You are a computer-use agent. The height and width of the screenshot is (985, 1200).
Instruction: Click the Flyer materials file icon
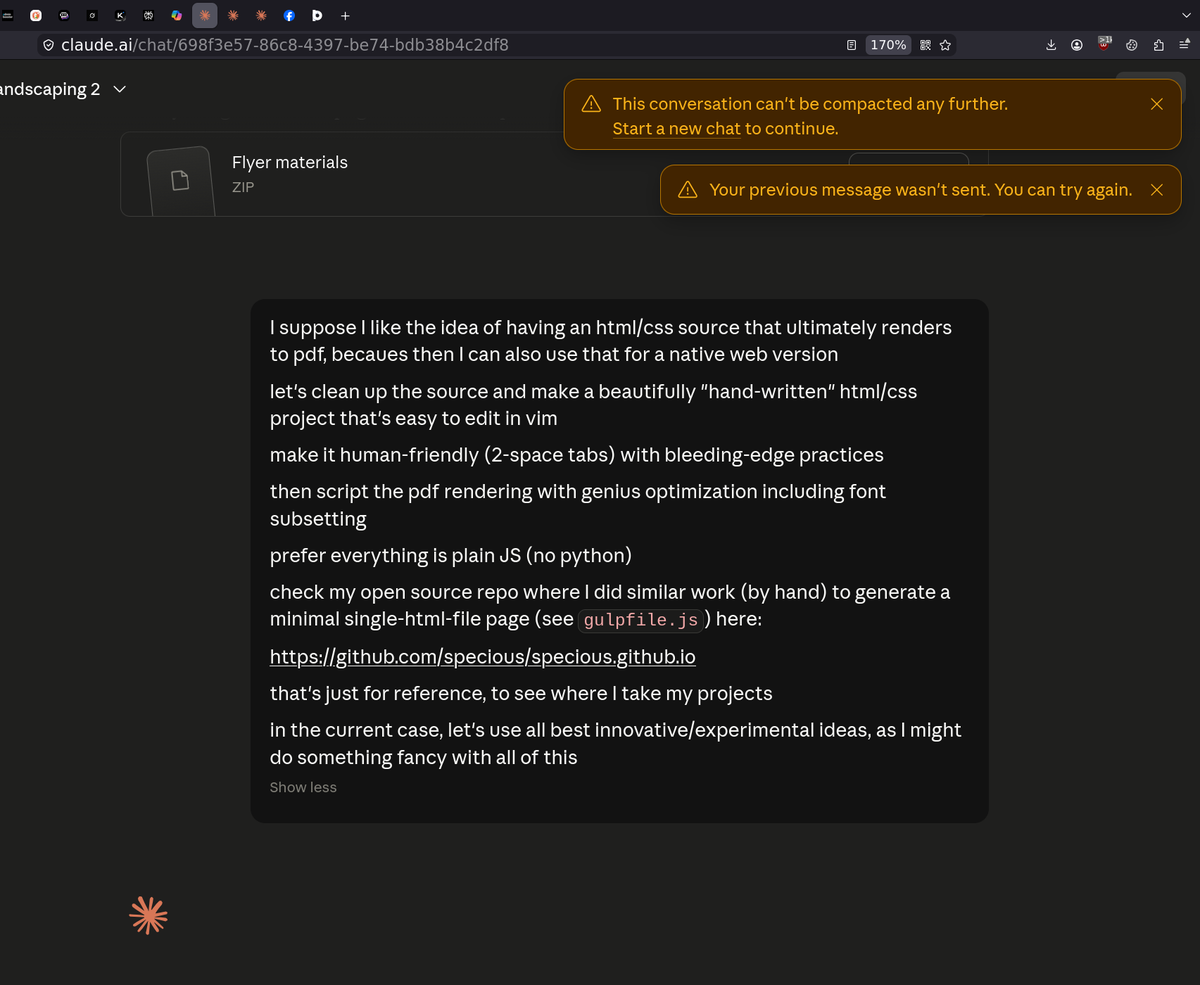coord(179,181)
